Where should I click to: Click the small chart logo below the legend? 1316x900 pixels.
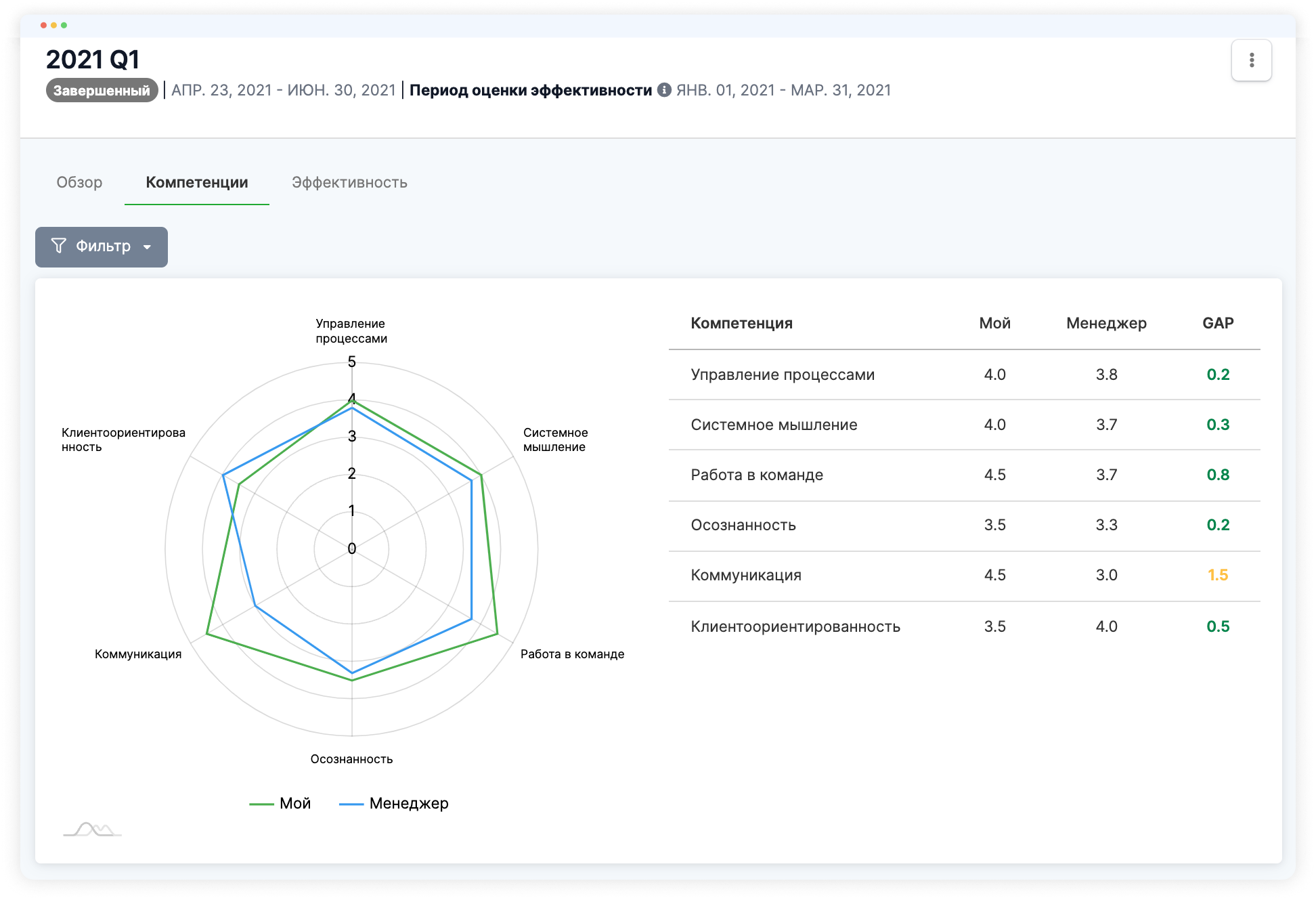tap(93, 829)
